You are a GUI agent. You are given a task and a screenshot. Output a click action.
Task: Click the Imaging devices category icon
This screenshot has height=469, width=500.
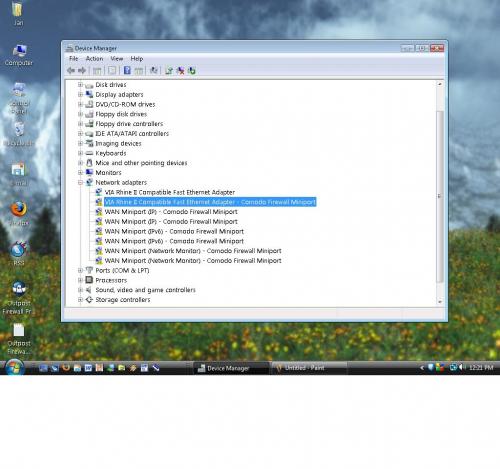coord(89,143)
